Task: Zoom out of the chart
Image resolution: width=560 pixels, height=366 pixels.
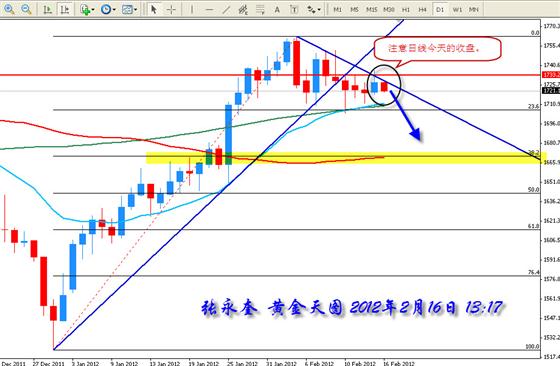Action: click(26, 9)
